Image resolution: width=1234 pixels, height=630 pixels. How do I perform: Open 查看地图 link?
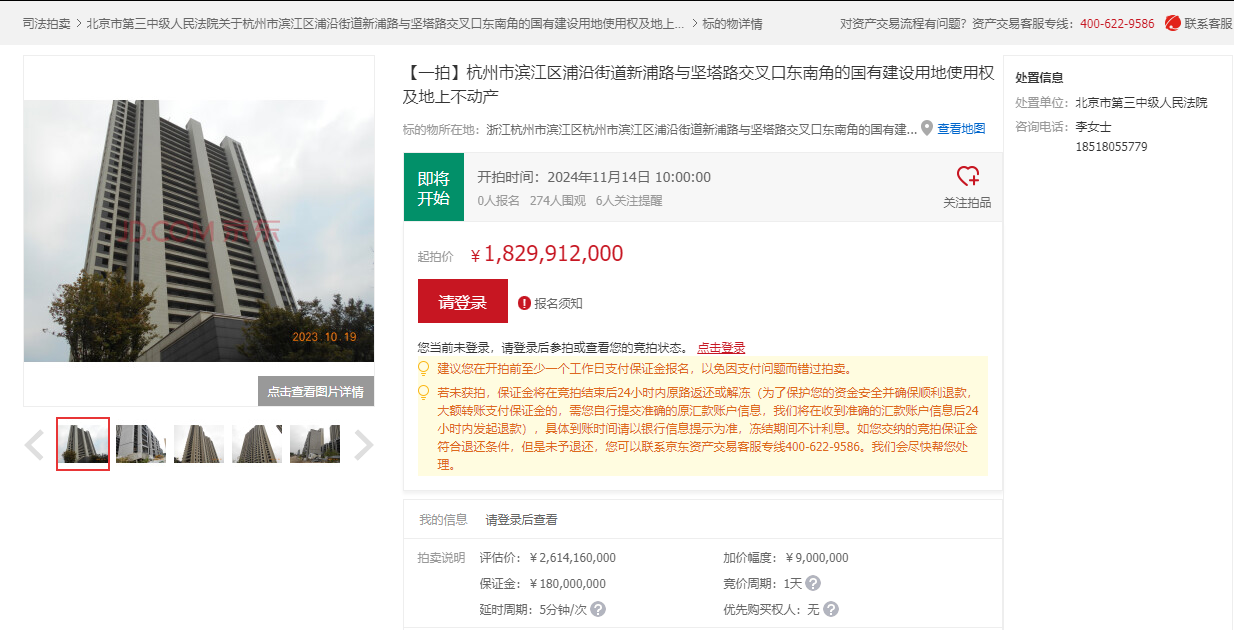(960, 129)
